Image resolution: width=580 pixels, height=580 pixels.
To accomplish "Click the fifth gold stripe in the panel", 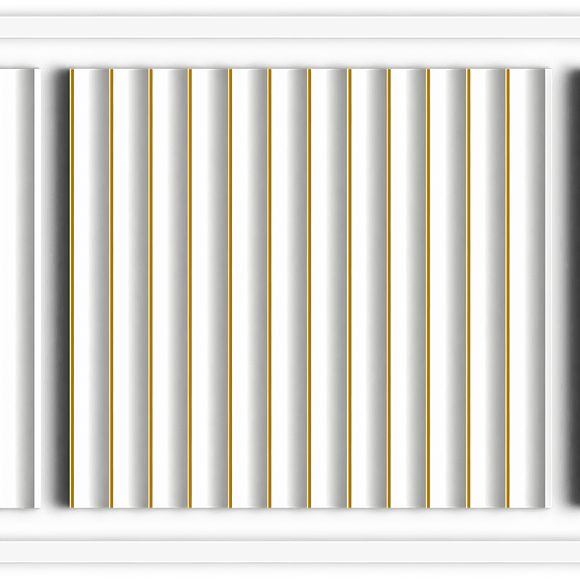I will 230,288.
